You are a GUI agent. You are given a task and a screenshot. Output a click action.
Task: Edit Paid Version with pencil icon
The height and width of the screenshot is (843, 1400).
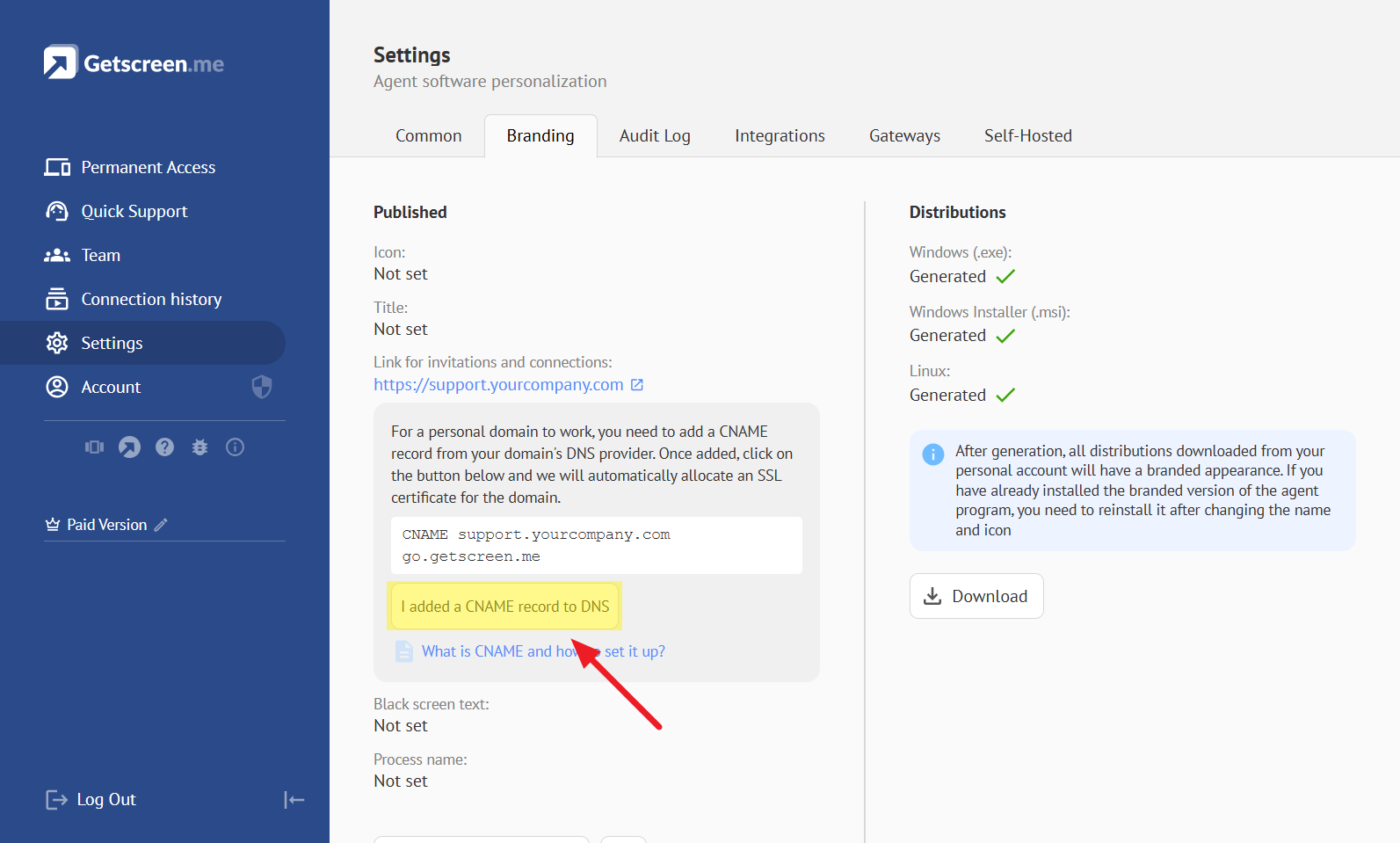tap(161, 525)
